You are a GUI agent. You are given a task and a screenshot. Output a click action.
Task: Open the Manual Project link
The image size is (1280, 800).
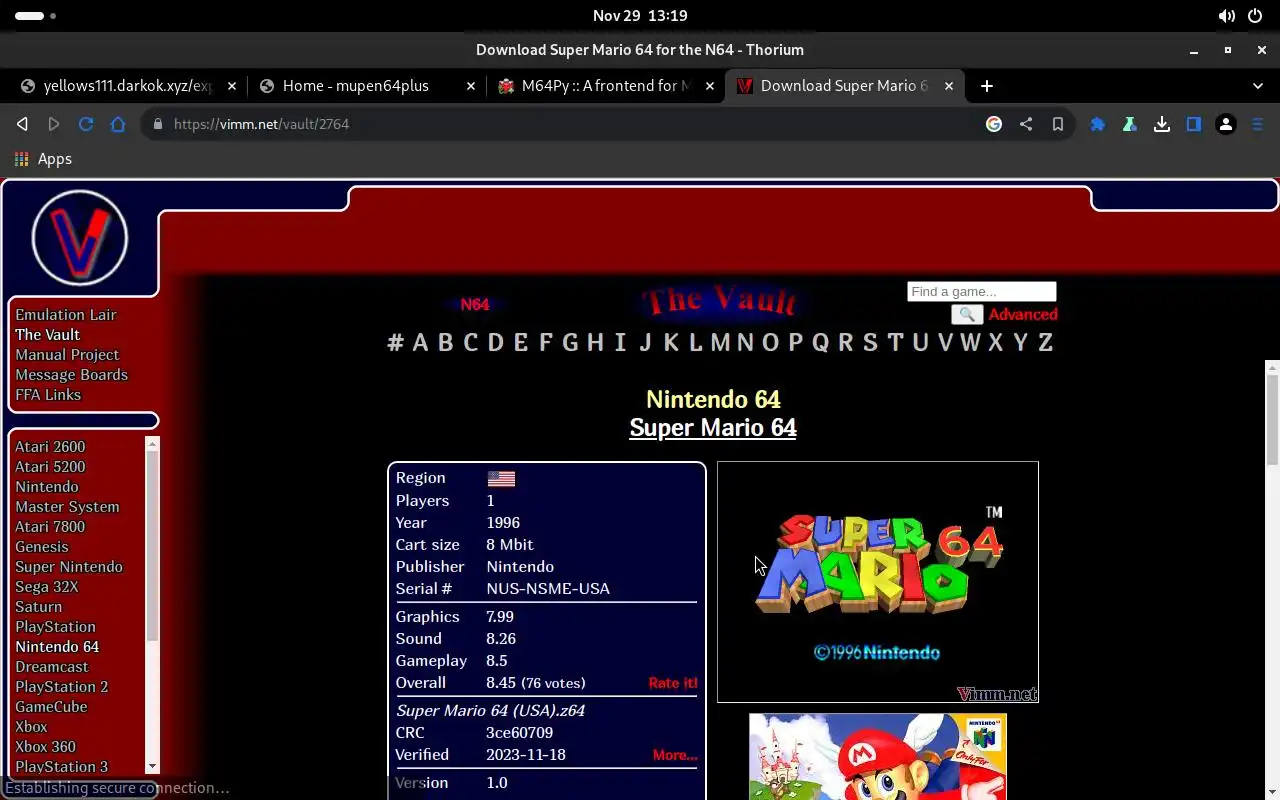coord(67,355)
